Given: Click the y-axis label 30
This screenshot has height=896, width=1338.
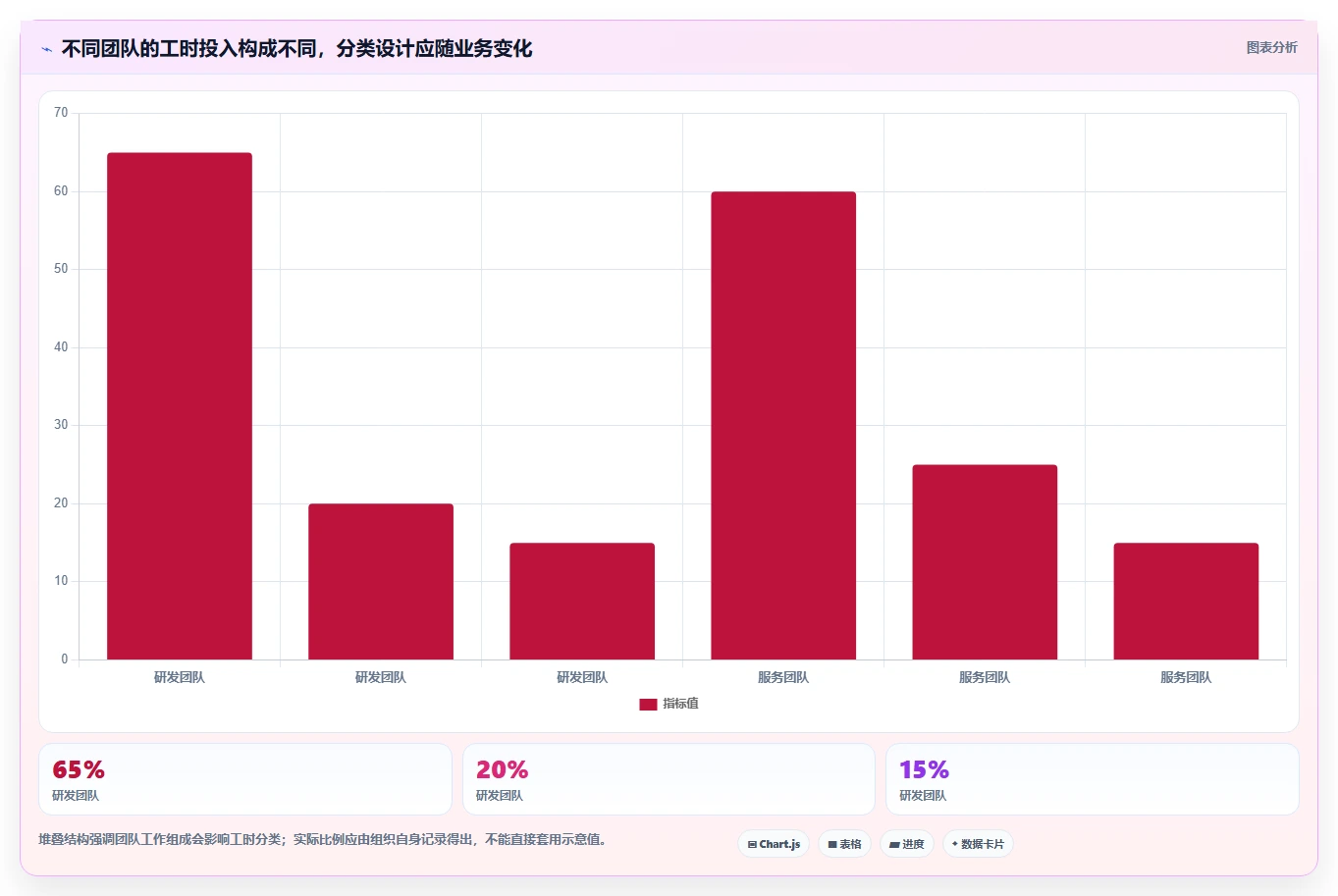Looking at the screenshot, I should [x=61, y=425].
